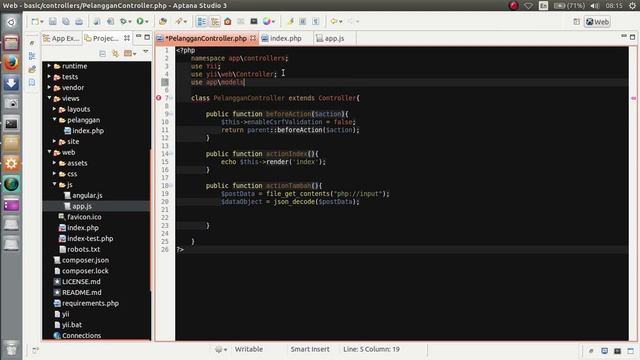Select the PelangganController.php editor tab
This screenshot has height=360, width=640.
click(x=206, y=38)
